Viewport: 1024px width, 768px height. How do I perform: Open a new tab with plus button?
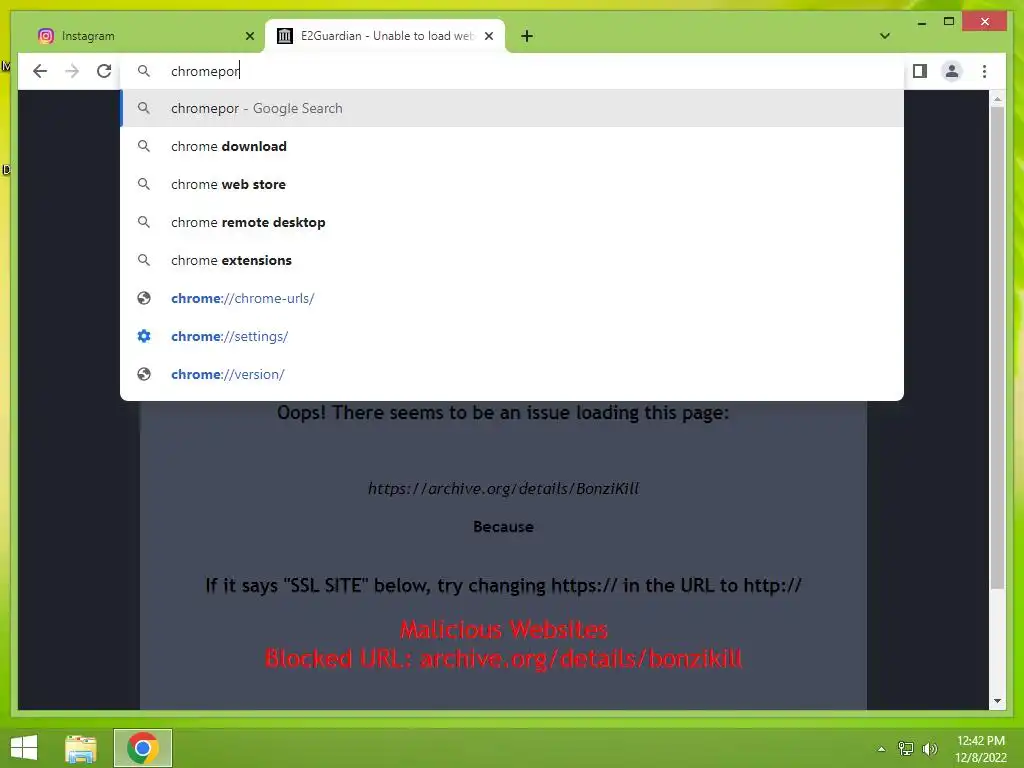coord(527,36)
